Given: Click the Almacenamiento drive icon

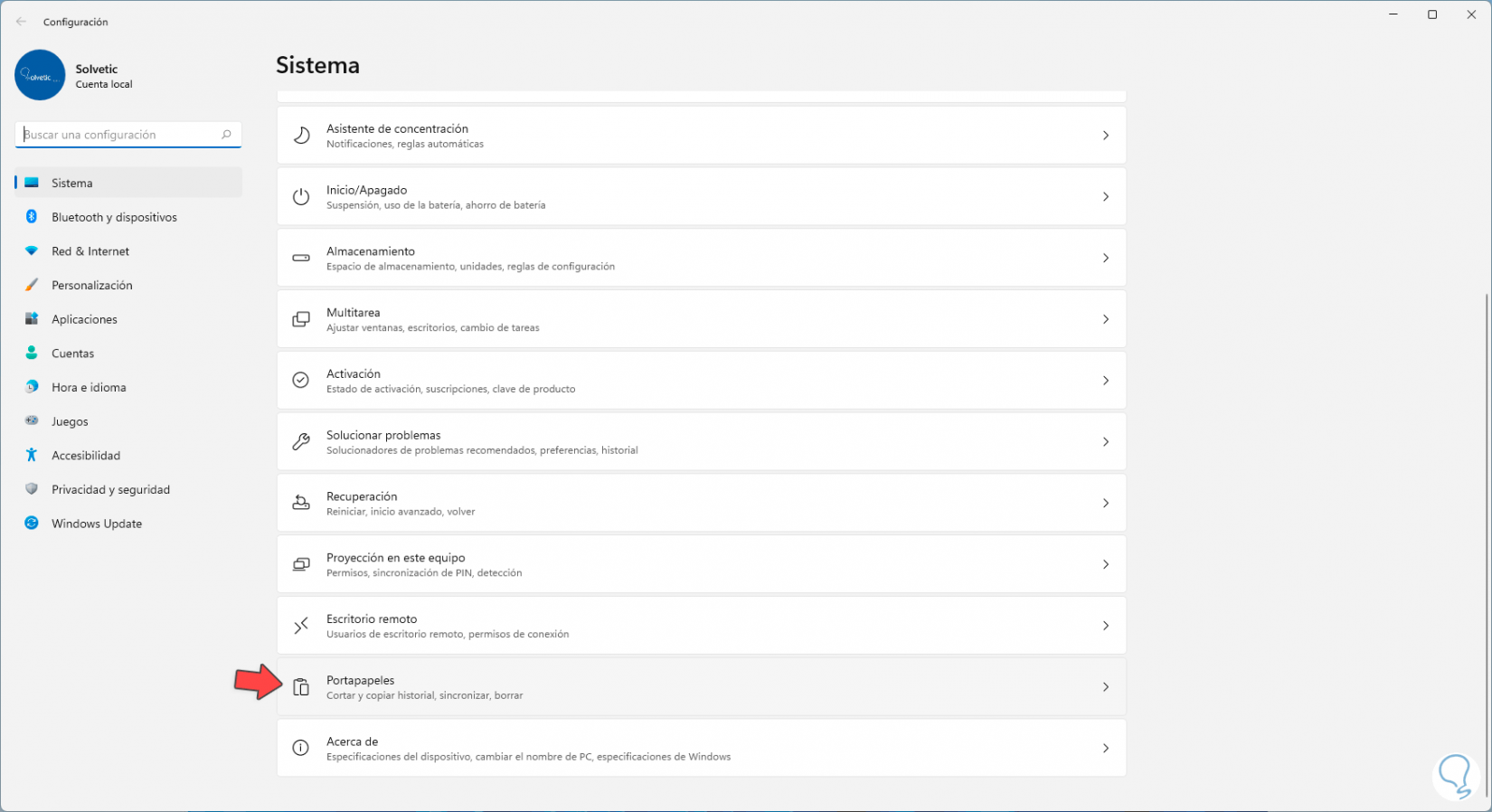Looking at the screenshot, I should point(301,258).
